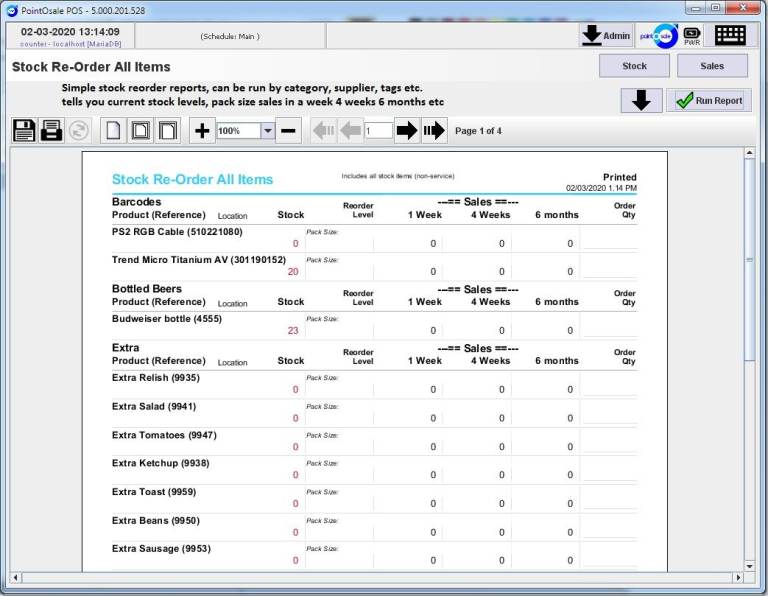Open the on-screen keyboard
Screen dimensions: 768x596
730,35
